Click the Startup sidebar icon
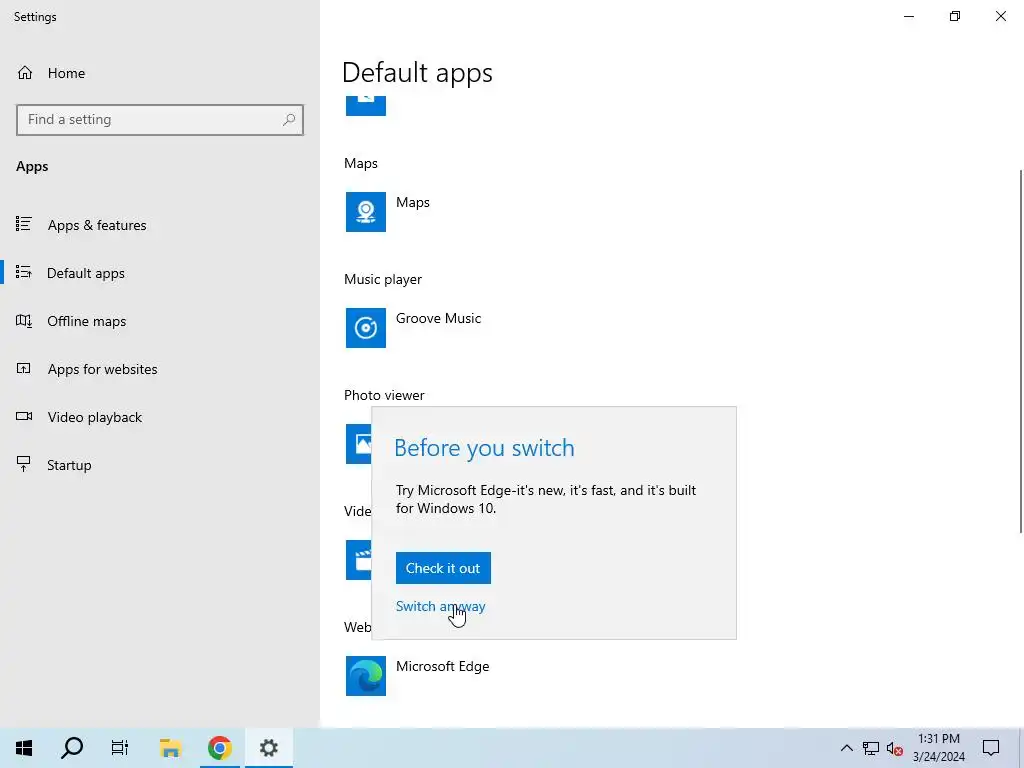 click(24, 464)
